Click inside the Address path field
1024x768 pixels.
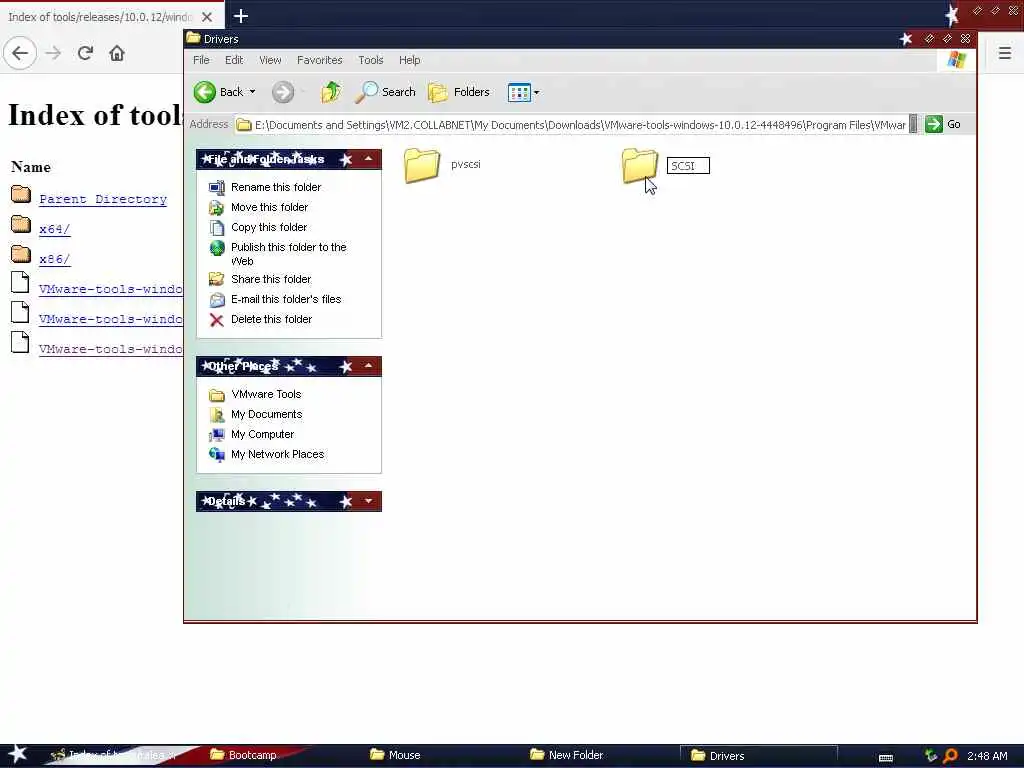[x=571, y=125]
